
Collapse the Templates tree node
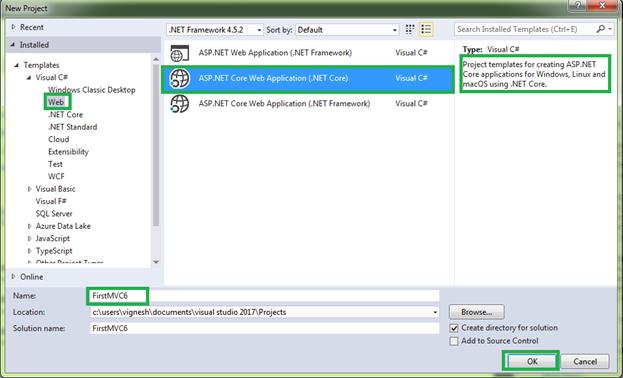point(17,65)
